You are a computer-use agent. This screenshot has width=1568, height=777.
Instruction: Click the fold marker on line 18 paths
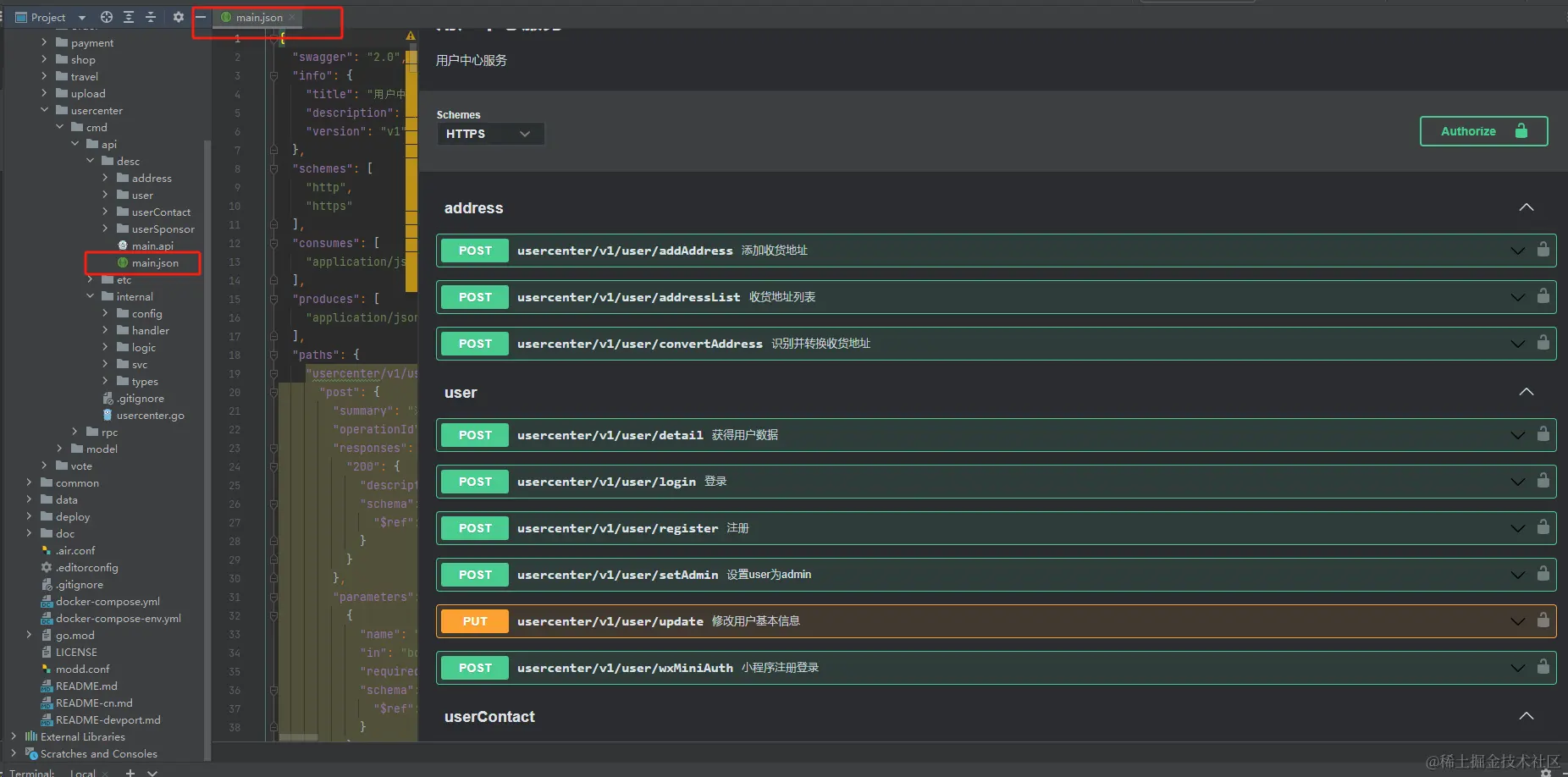[273, 355]
